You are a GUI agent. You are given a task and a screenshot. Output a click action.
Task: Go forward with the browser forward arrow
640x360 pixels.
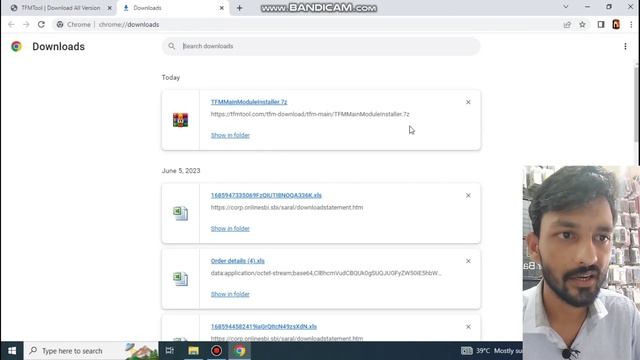pyautogui.click(x=26, y=24)
